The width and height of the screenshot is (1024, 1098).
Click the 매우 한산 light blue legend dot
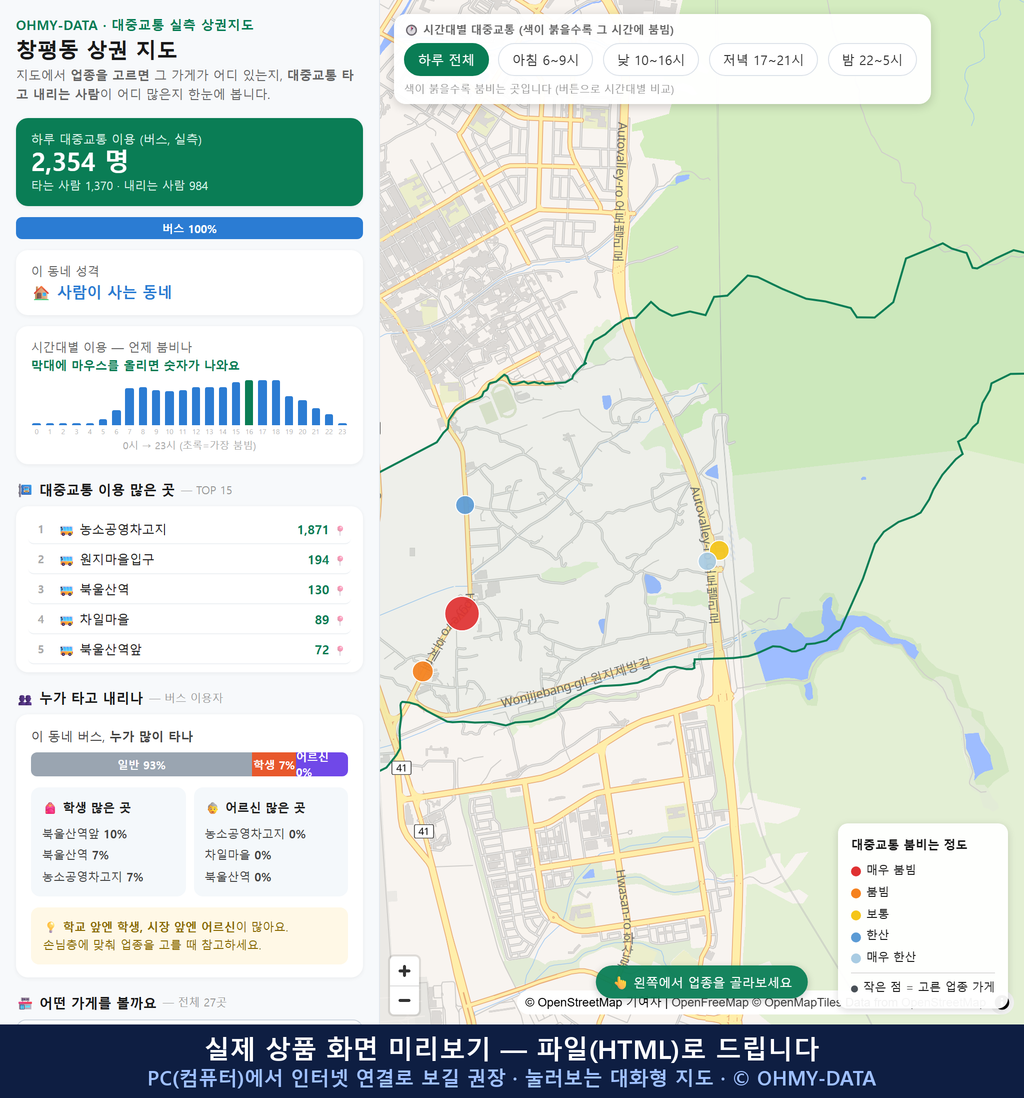(x=855, y=958)
